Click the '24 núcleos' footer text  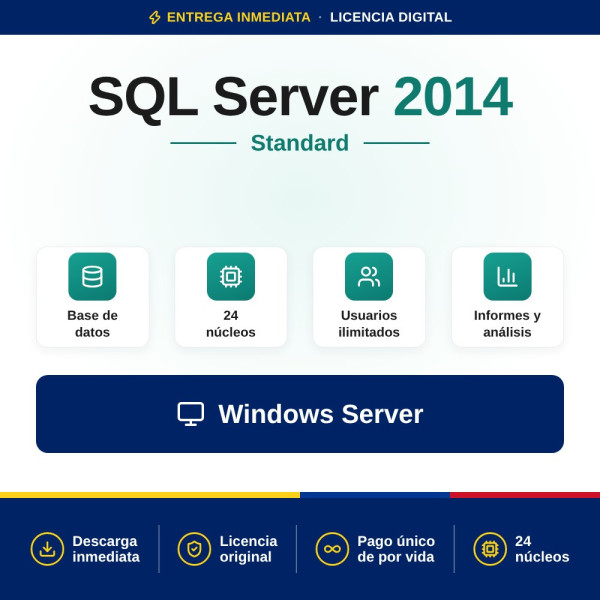coord(542,549)
